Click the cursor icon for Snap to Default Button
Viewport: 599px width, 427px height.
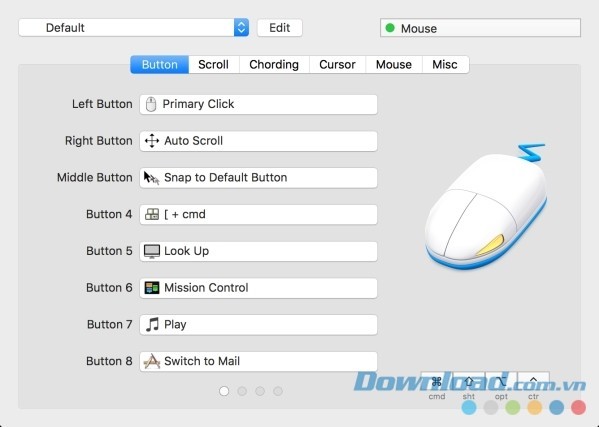pyautogui.click(x=151, y=178)
